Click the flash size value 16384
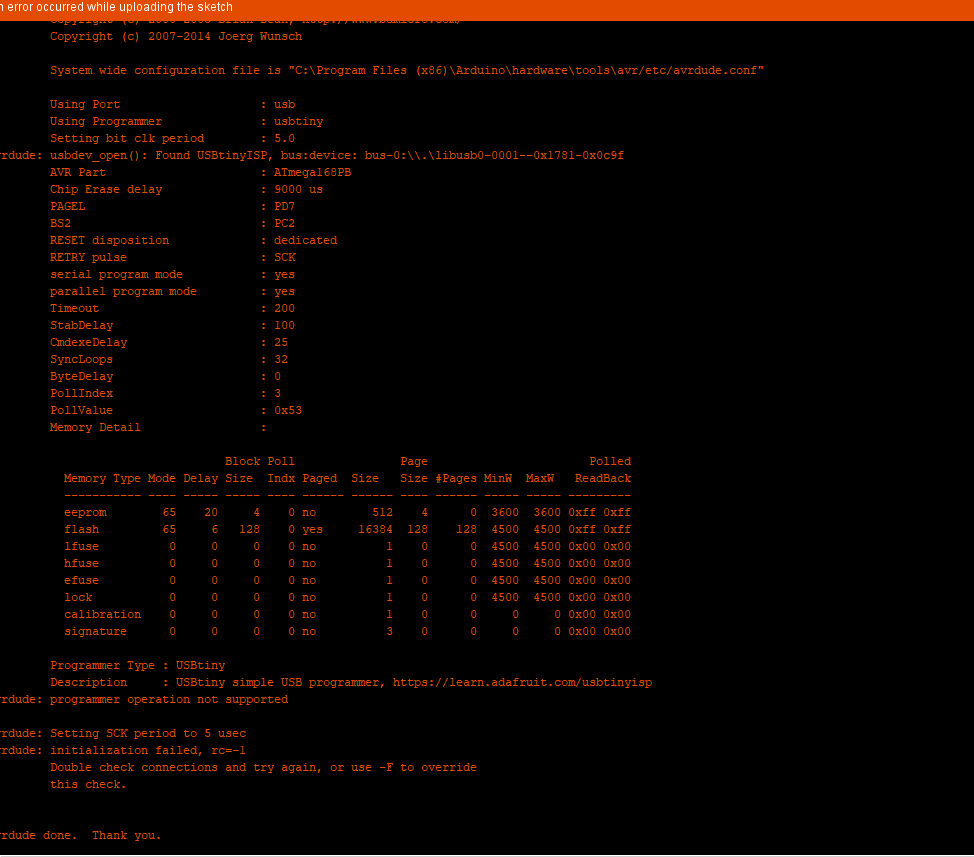The width and height of the screenshot is (974, 857). coord(375,530)
